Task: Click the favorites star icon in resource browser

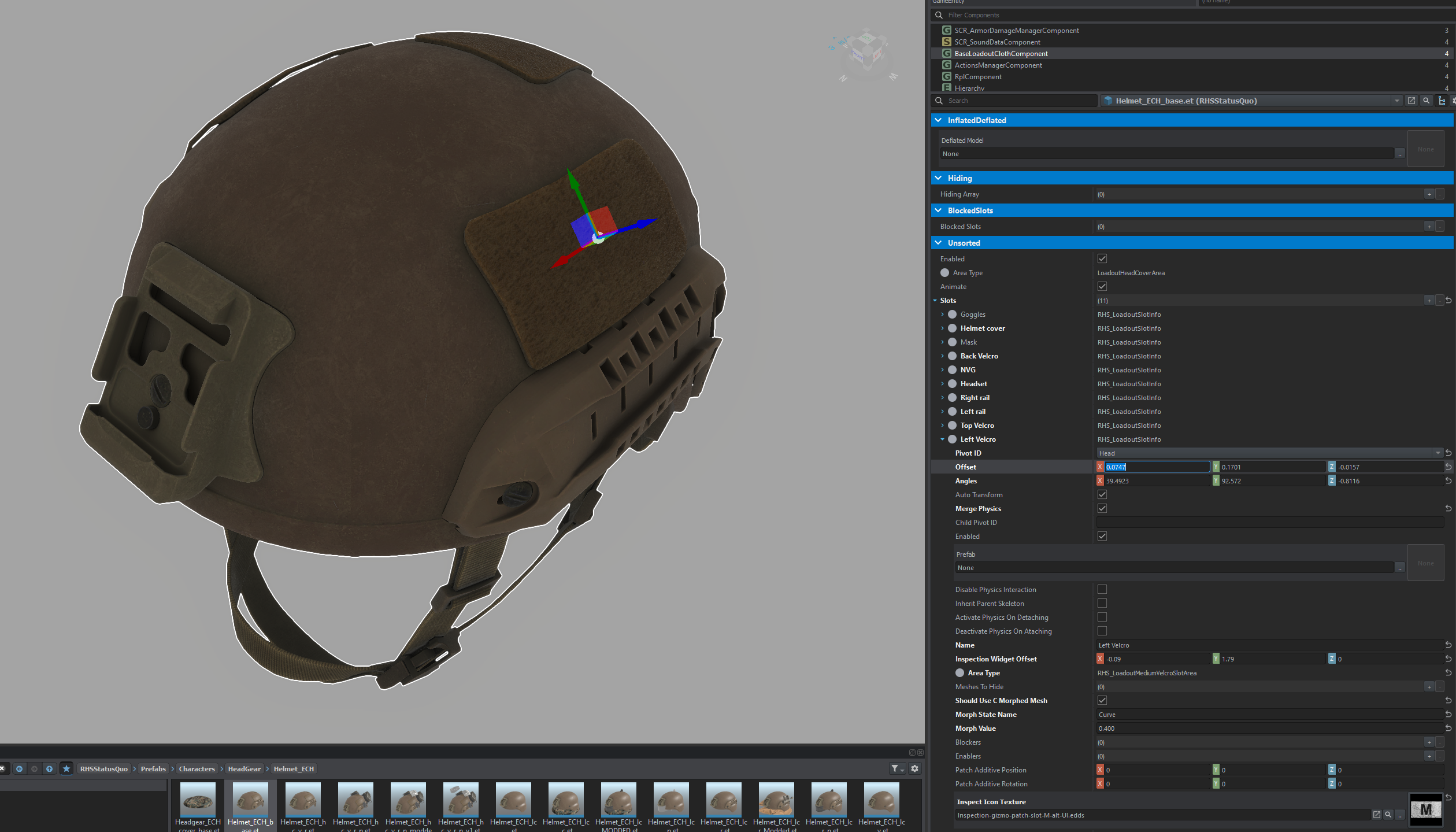Action: tap(66, 768)
